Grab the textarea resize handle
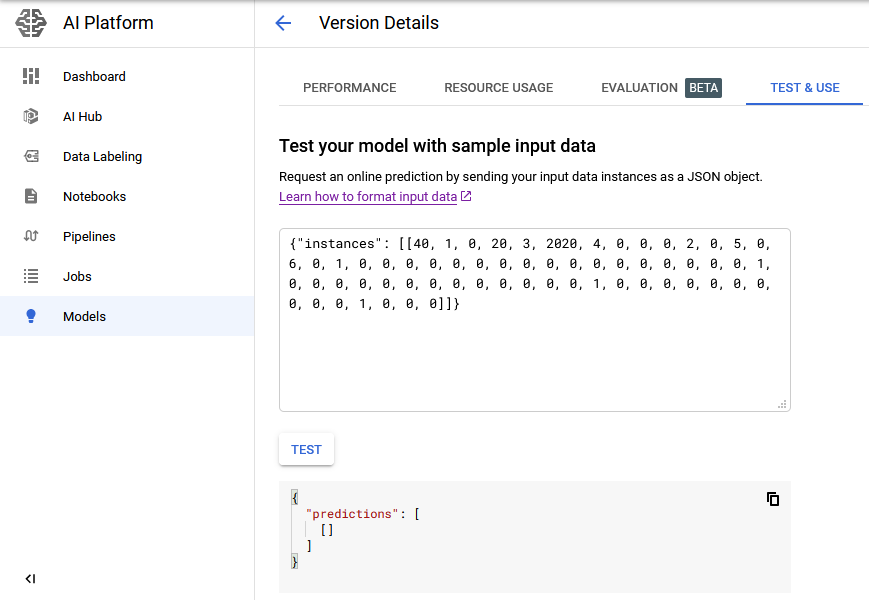 [782, 404]
